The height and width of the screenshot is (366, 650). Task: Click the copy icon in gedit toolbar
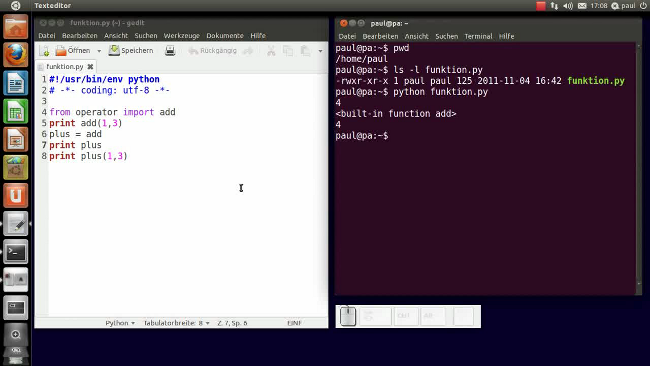click(288, 51)
